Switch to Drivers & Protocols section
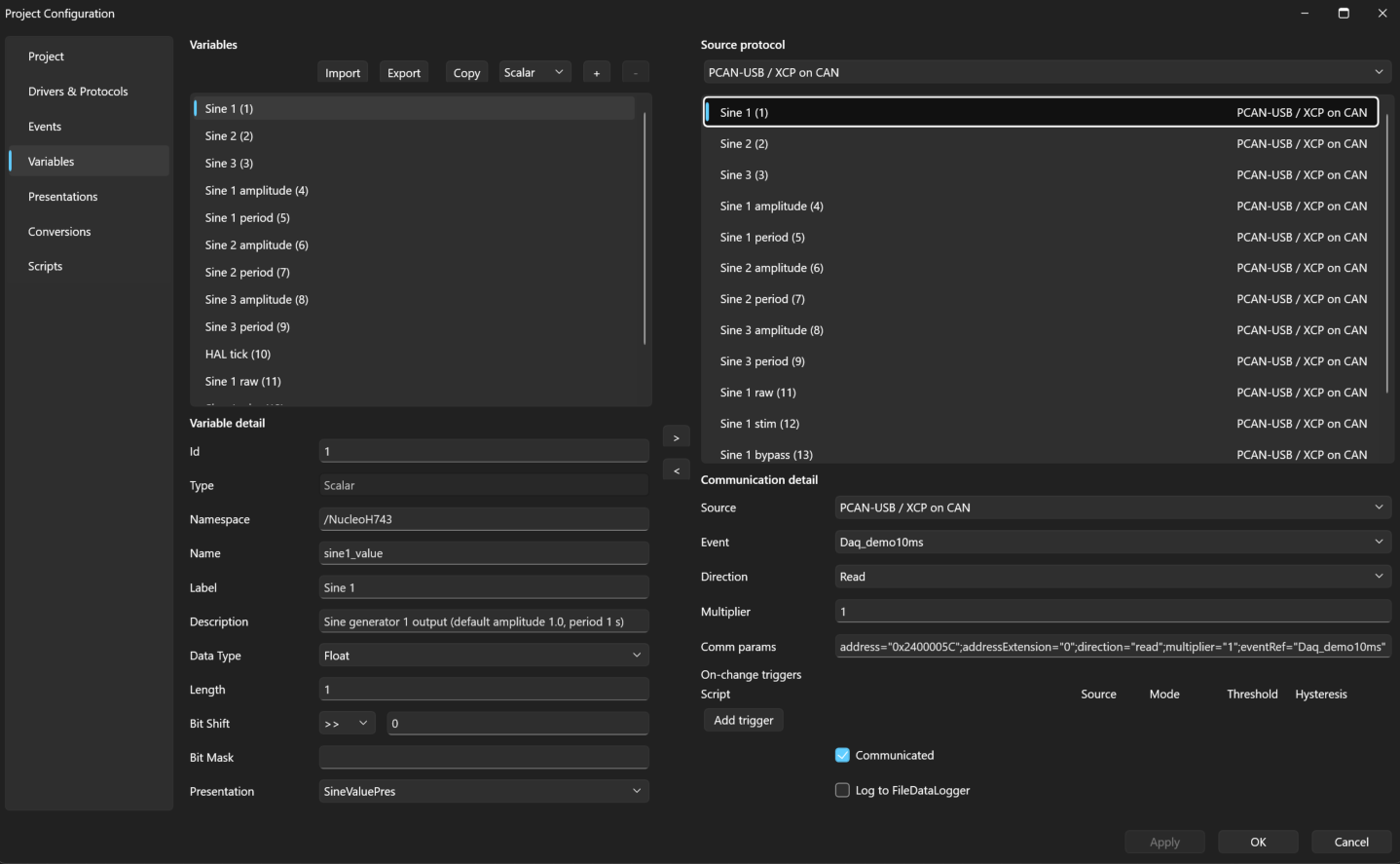1400x864 pixels. [78, 92]
